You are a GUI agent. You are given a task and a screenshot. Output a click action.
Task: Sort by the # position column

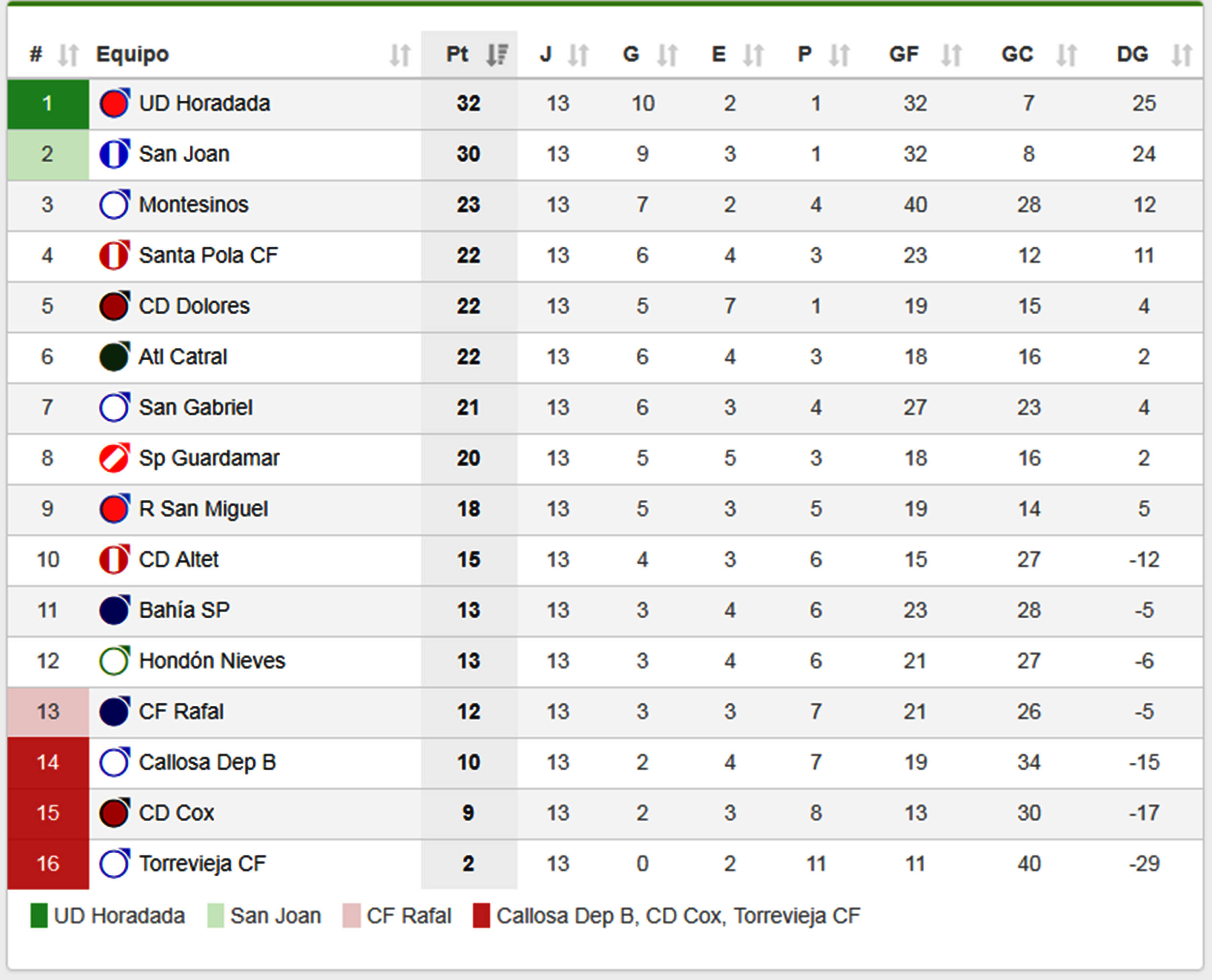(68, 55)
